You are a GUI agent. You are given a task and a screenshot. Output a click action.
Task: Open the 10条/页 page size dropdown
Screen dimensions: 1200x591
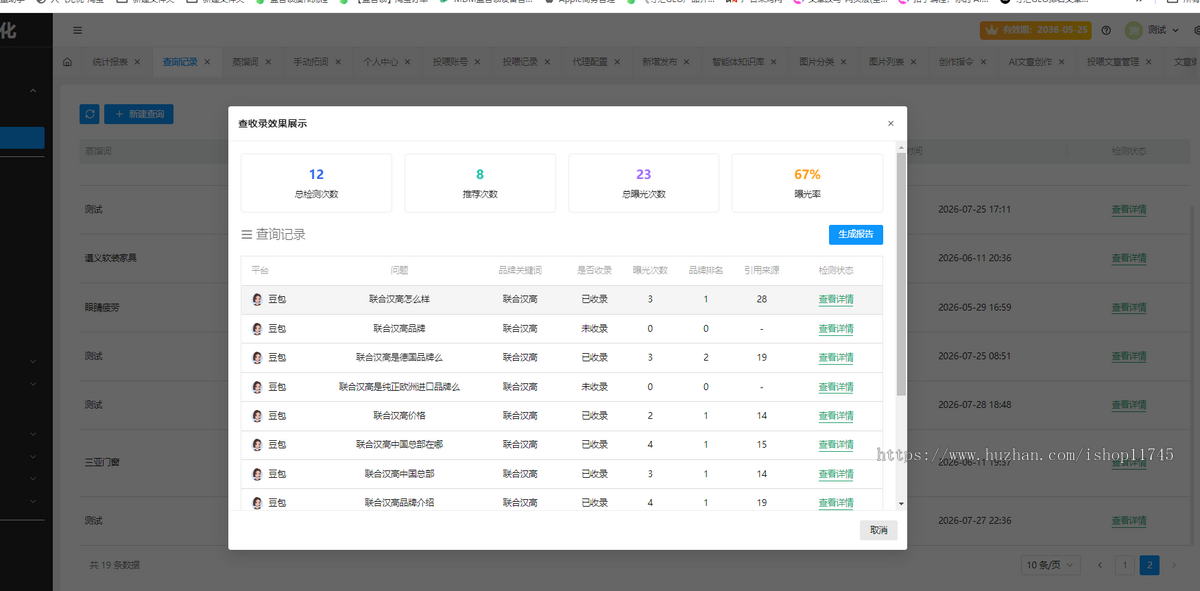click(1051, 565)
